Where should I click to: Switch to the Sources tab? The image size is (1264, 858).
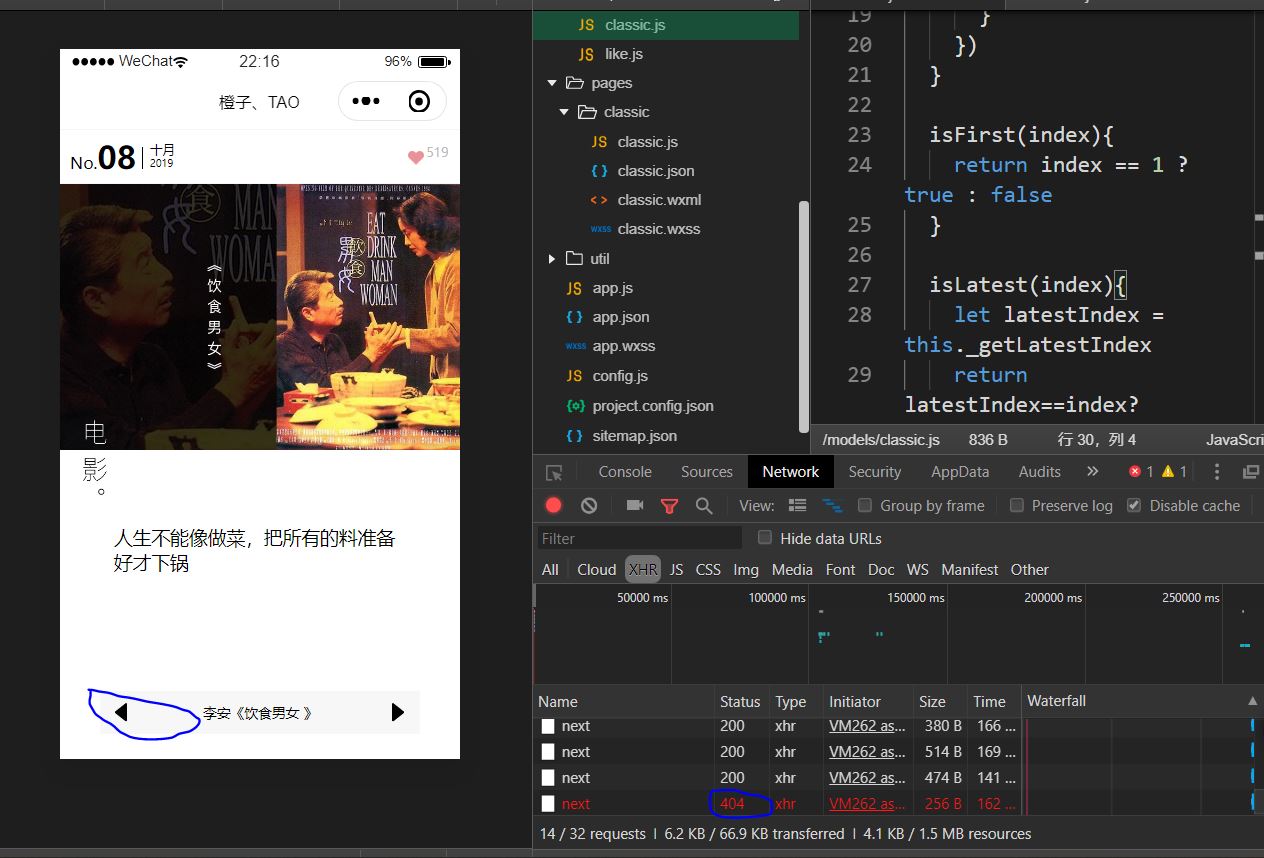pyautogui.click(x=707, y=471)
